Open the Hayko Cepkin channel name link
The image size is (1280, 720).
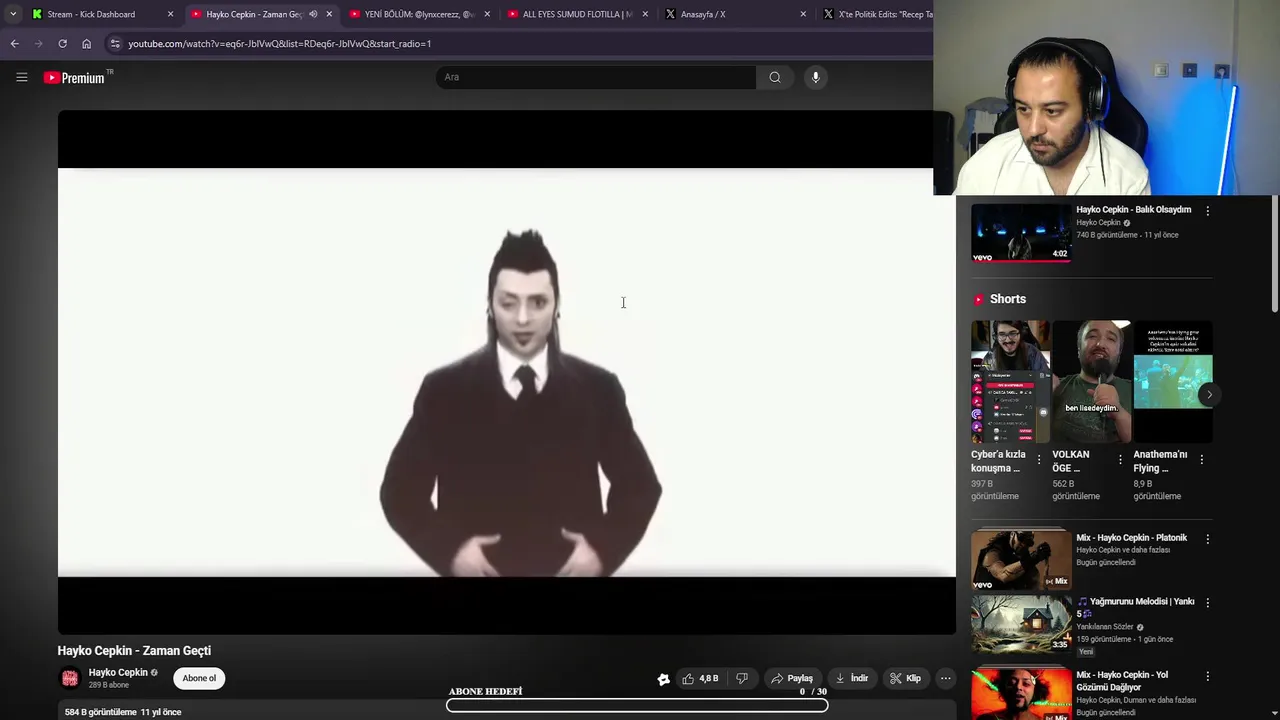pyautogui.click(x=118, y=673)
